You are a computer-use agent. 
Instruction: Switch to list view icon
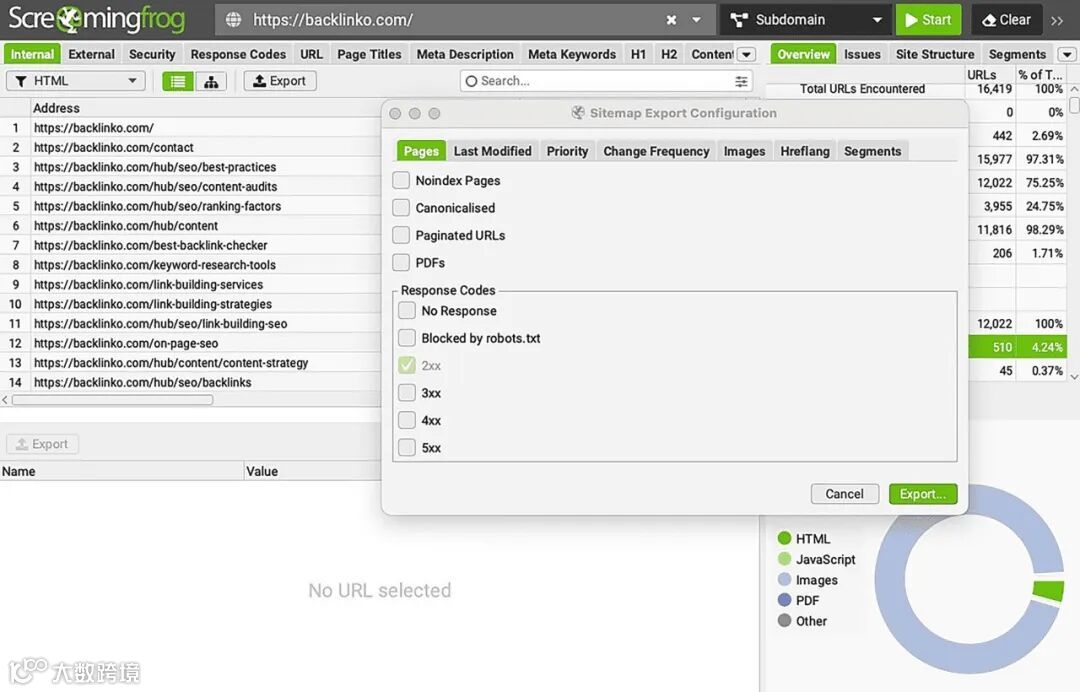coord(178,81)
